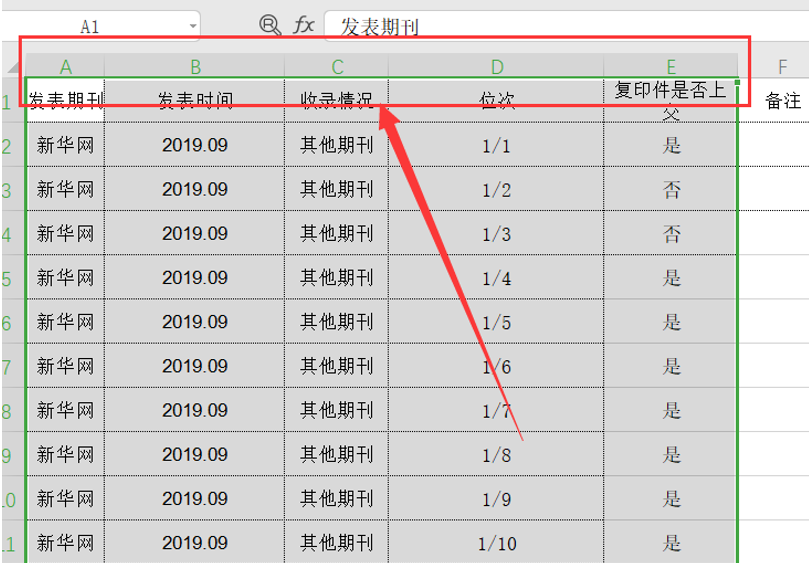Viewport: 809px width, 563px height.
Task: Click 否 in row 3, column E
Action: pyautogui.click(x=671, y=189)
